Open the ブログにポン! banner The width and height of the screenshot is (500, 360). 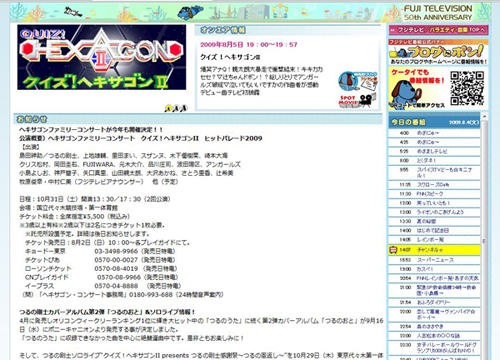click(438, 52)
